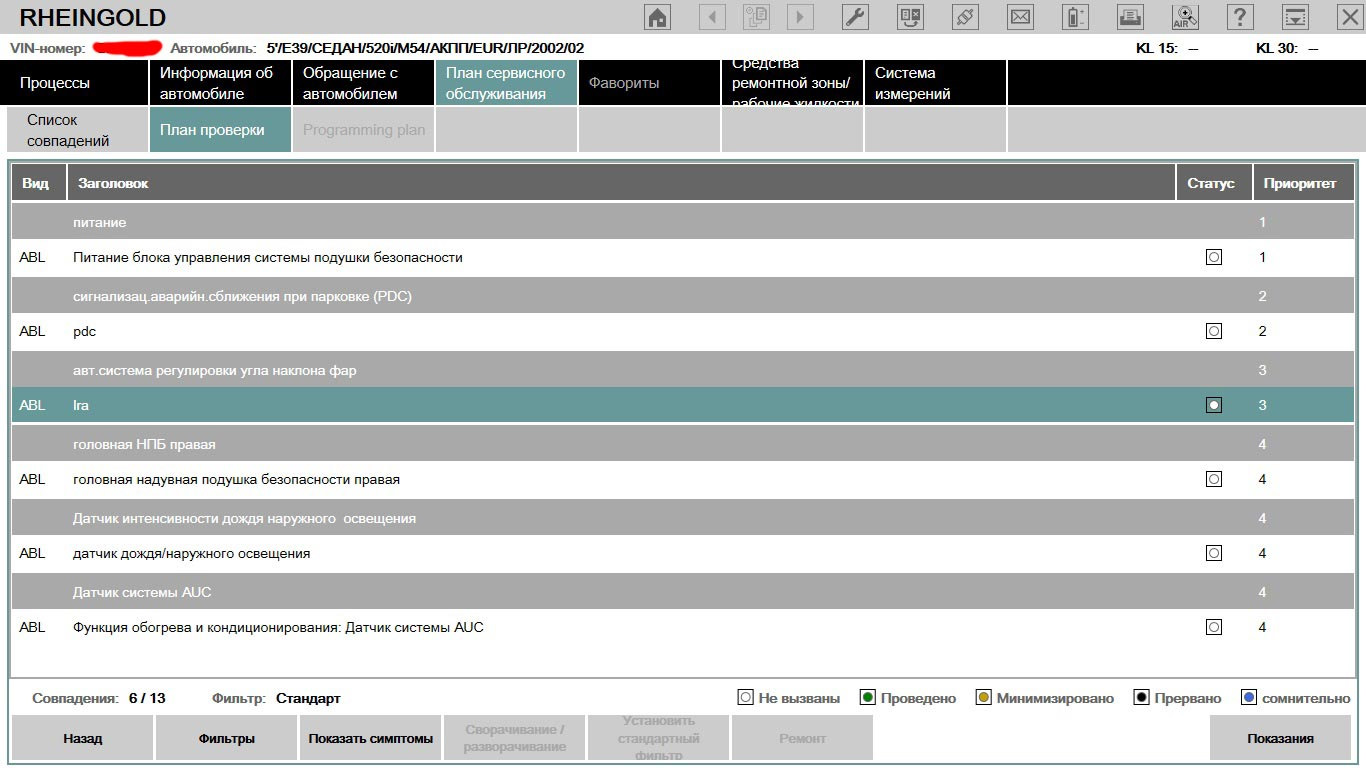
Task: Select Питание блока управления системы подушки безопасности
Action: pyautogui.click(x=683, y=257)
